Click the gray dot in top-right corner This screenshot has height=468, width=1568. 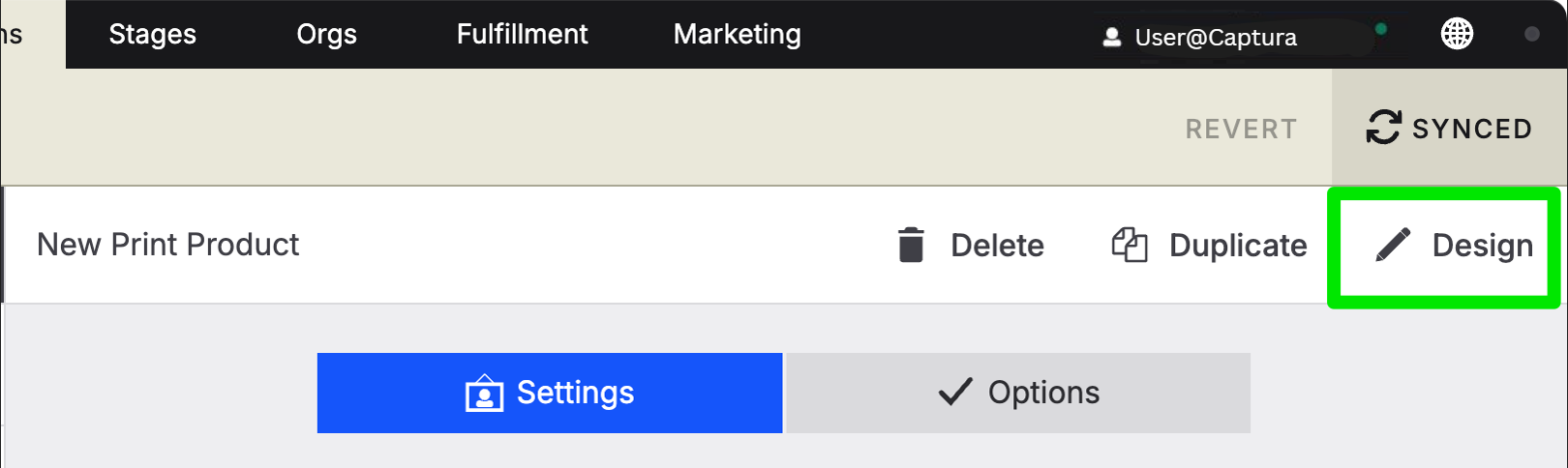(1531, 34)
